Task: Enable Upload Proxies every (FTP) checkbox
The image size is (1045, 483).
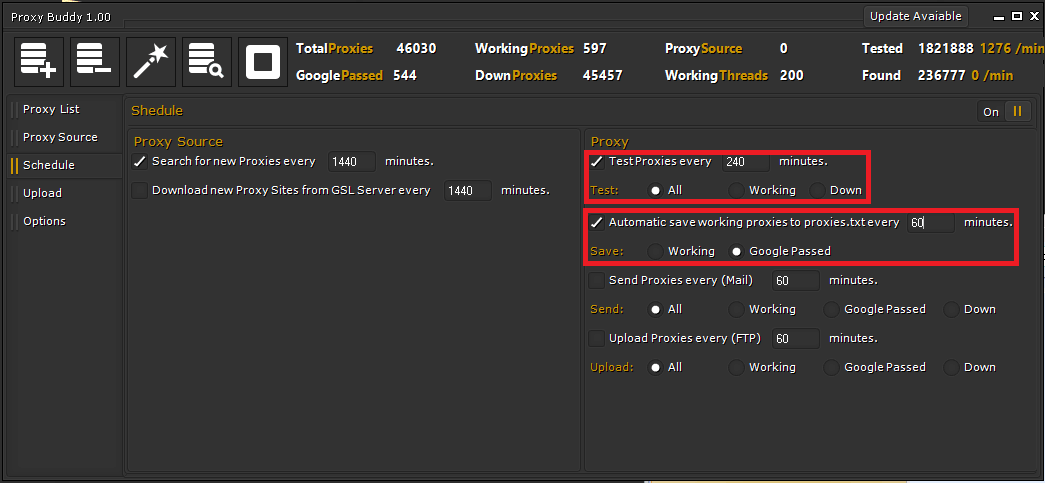Action: (x=596, y=338)
